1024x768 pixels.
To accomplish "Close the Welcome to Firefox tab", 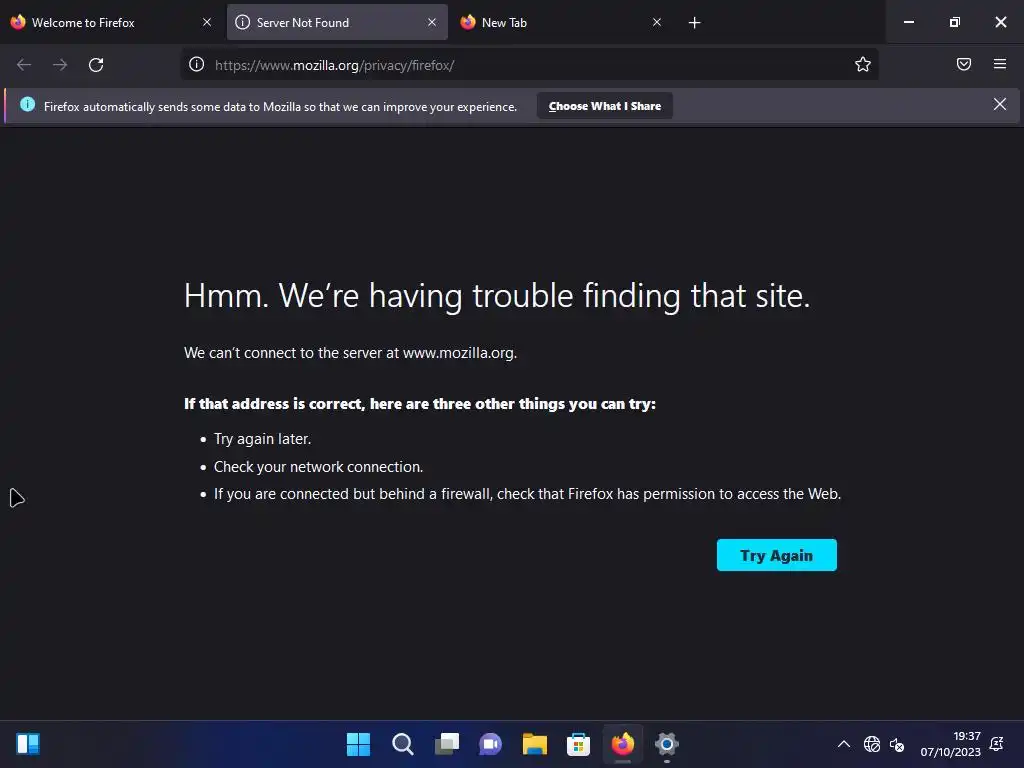I will coord(207,22).
